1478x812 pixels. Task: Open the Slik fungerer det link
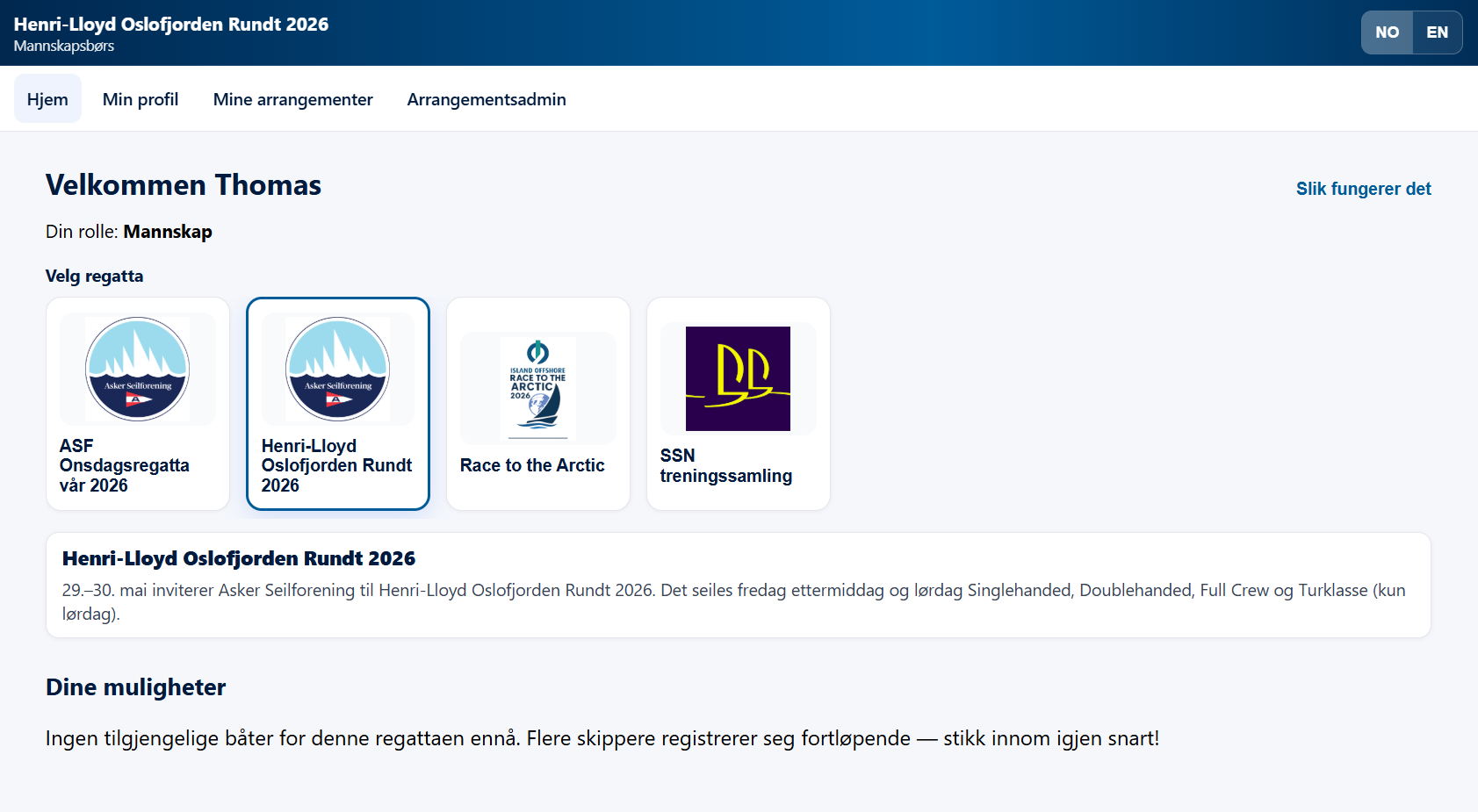coord(1363,189)
